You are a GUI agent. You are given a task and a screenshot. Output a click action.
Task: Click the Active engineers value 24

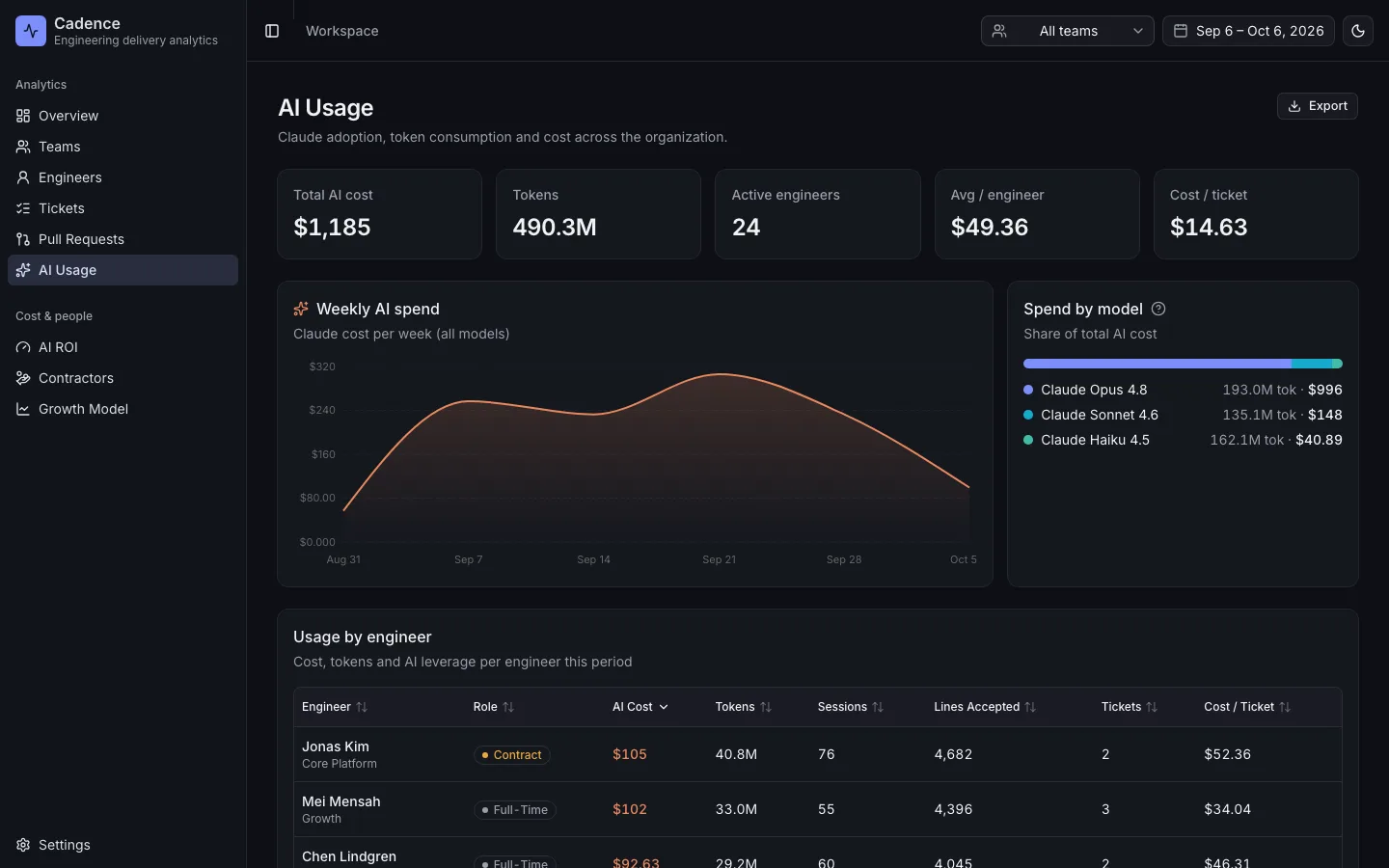746,227
